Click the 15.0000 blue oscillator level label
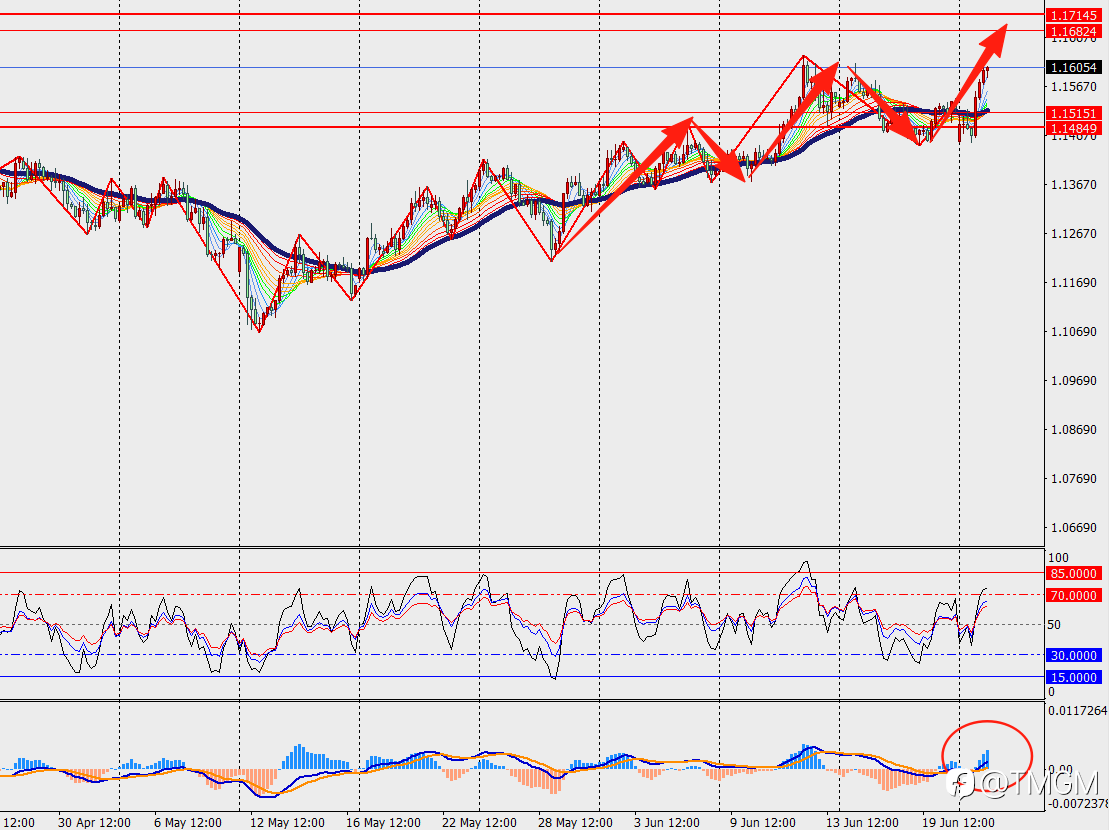This screenshot has width=1110, height=830. point(1073,677)
